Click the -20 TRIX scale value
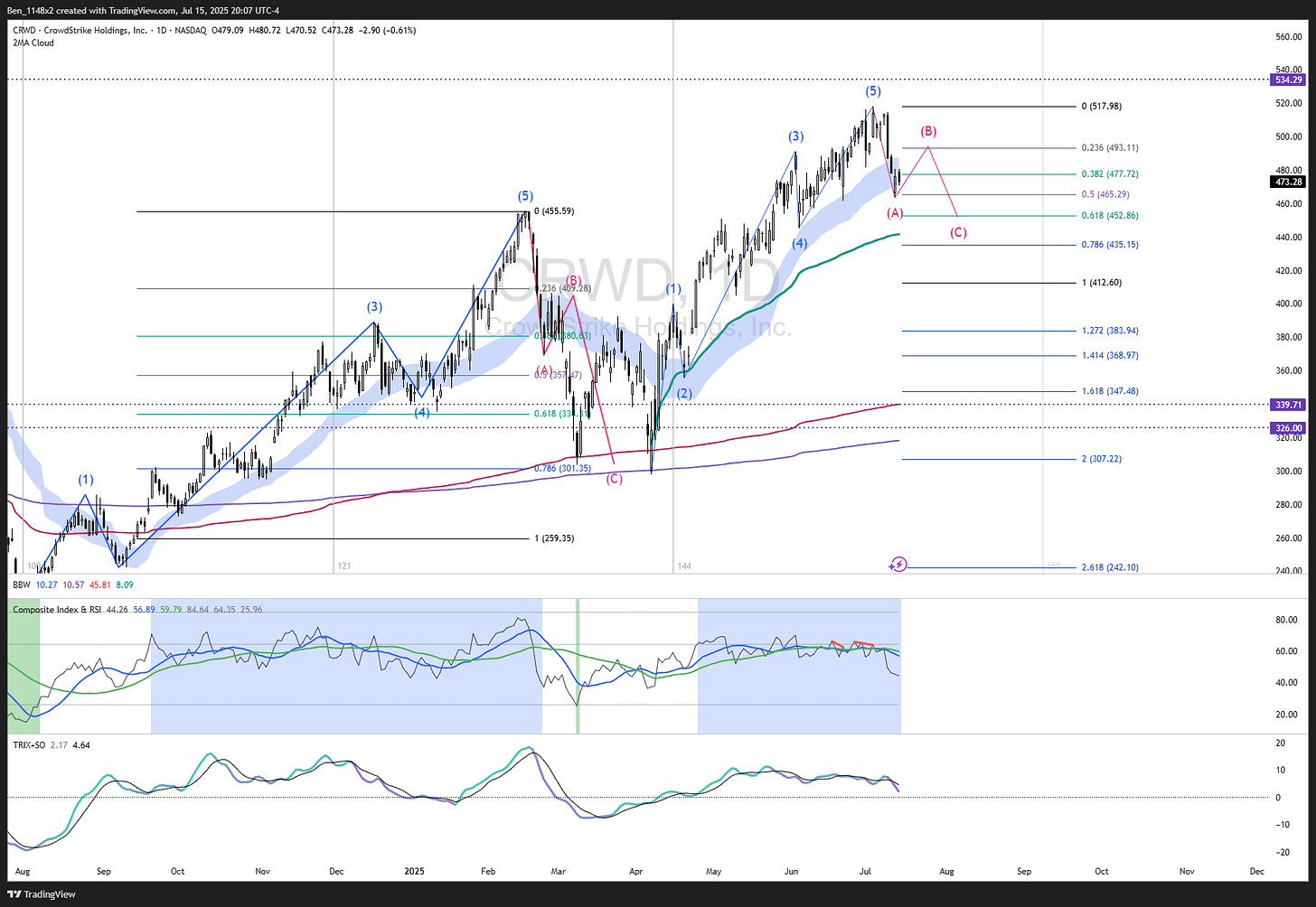 click(1281, 853)
